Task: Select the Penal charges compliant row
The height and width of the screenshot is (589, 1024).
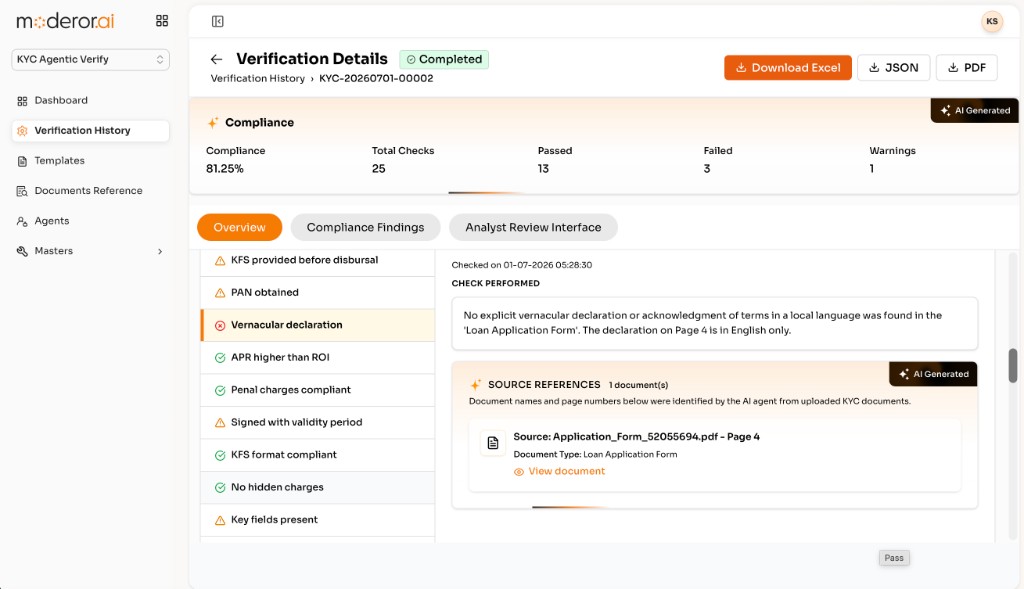Action: (318, 390)
